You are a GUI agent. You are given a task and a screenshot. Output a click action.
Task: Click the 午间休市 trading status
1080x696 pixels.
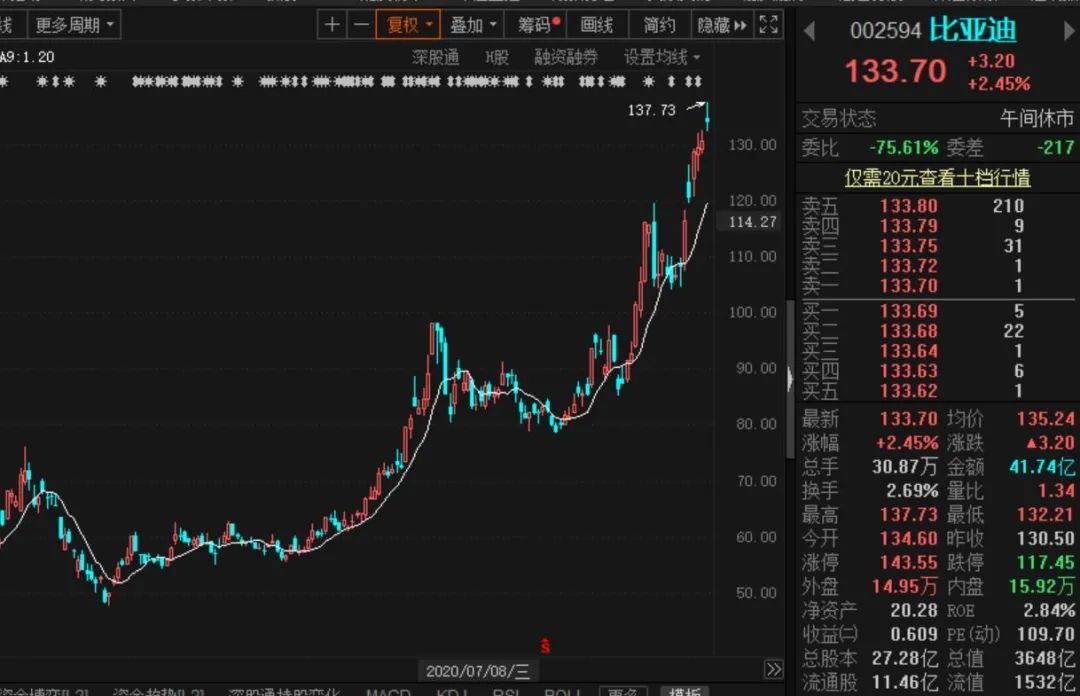[x=1037, y=119]
